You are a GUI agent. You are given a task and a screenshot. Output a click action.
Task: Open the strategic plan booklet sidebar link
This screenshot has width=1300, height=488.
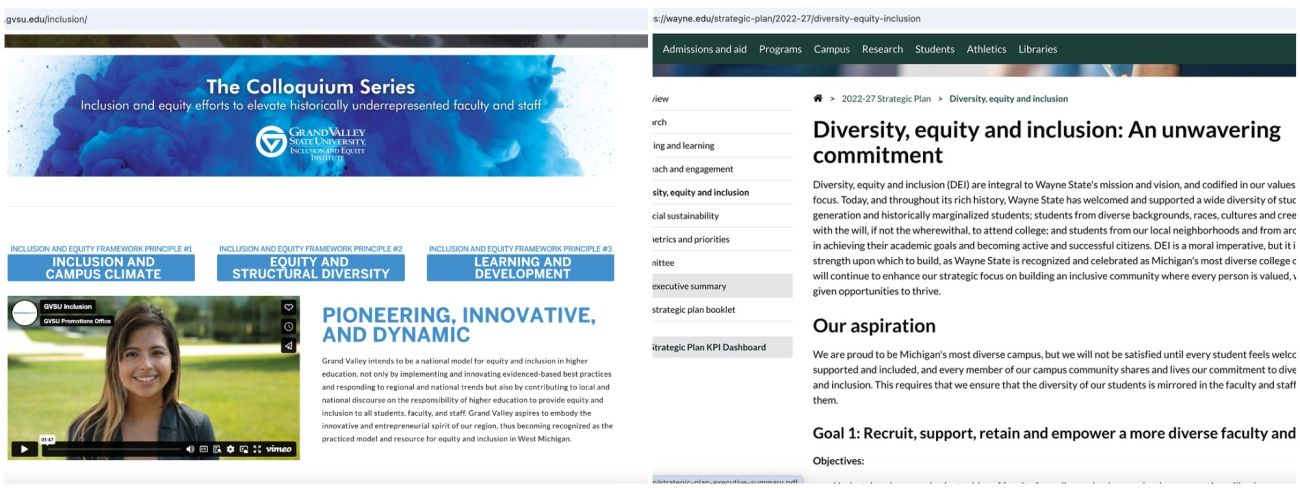pos(722,310)
